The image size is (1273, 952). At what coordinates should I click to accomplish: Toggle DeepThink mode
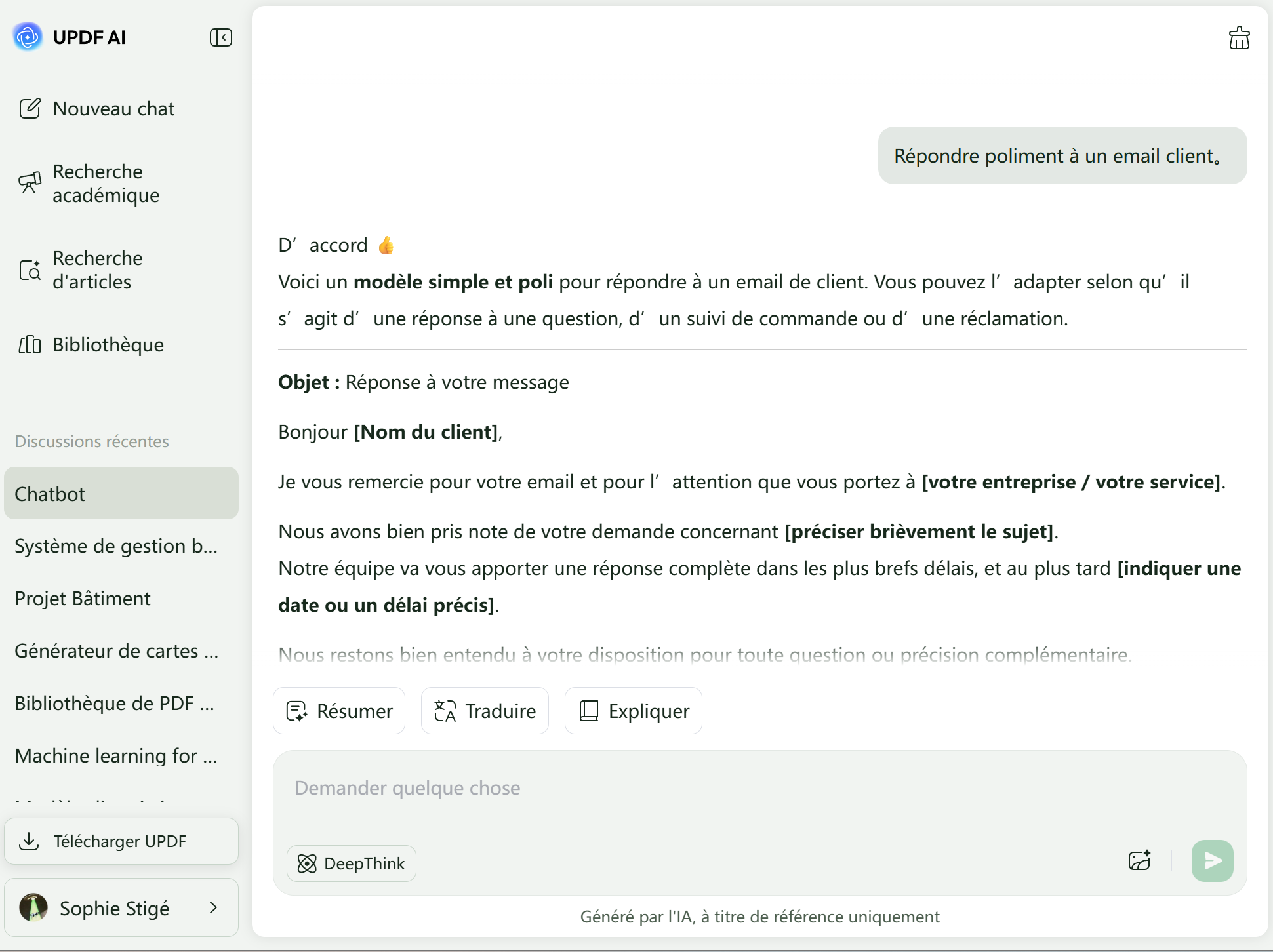352,863
